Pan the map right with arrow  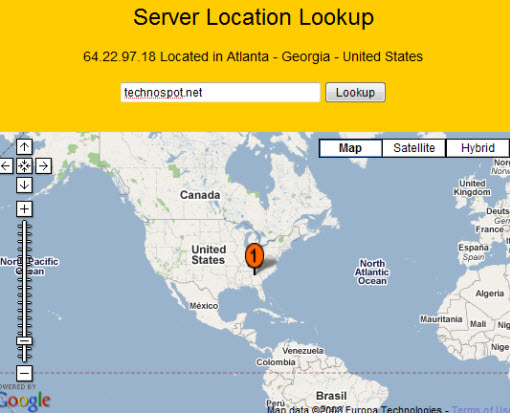(x=43, y=166)
